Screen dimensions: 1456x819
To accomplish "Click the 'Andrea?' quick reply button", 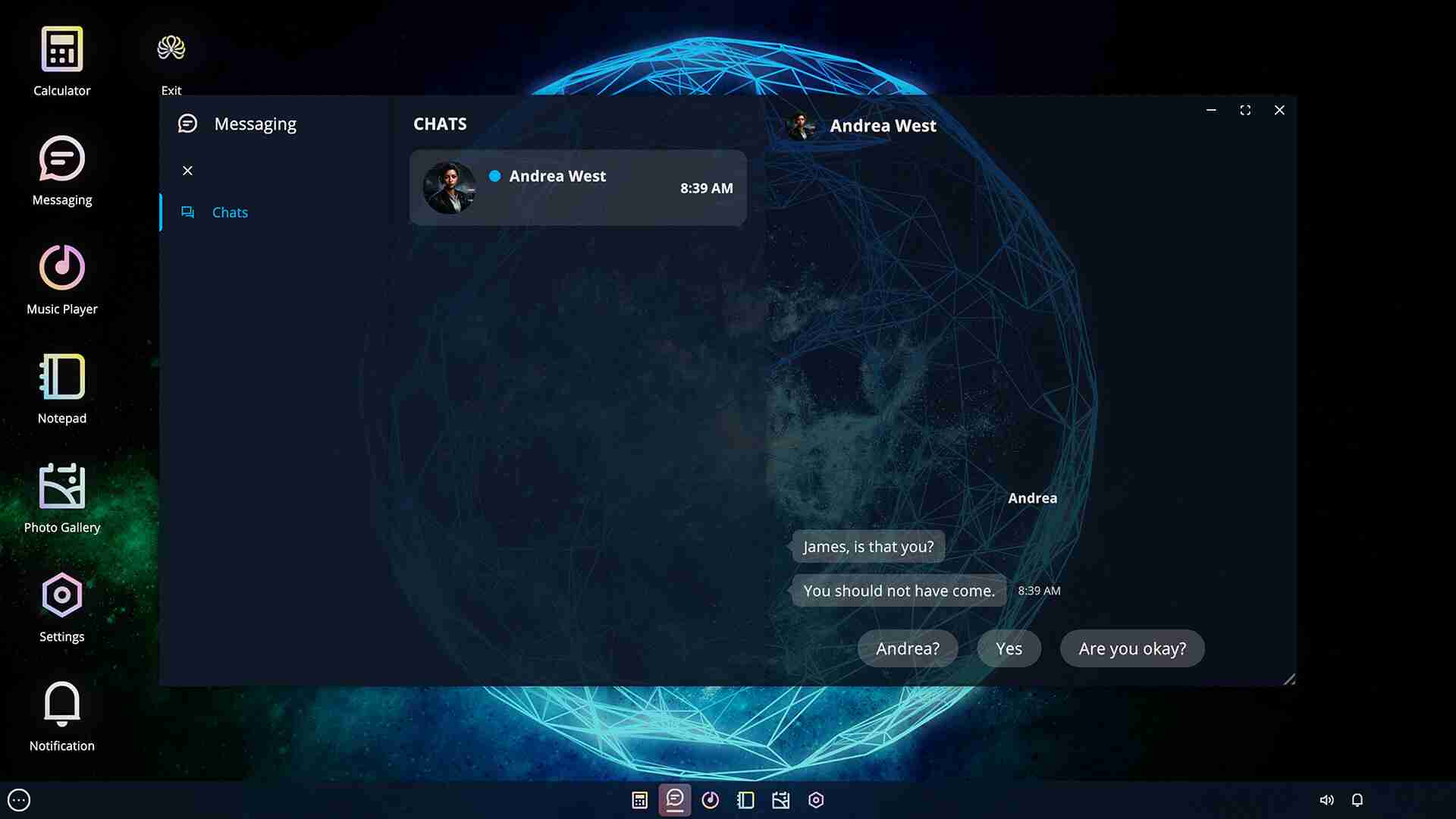I will [x=908, y=648].
